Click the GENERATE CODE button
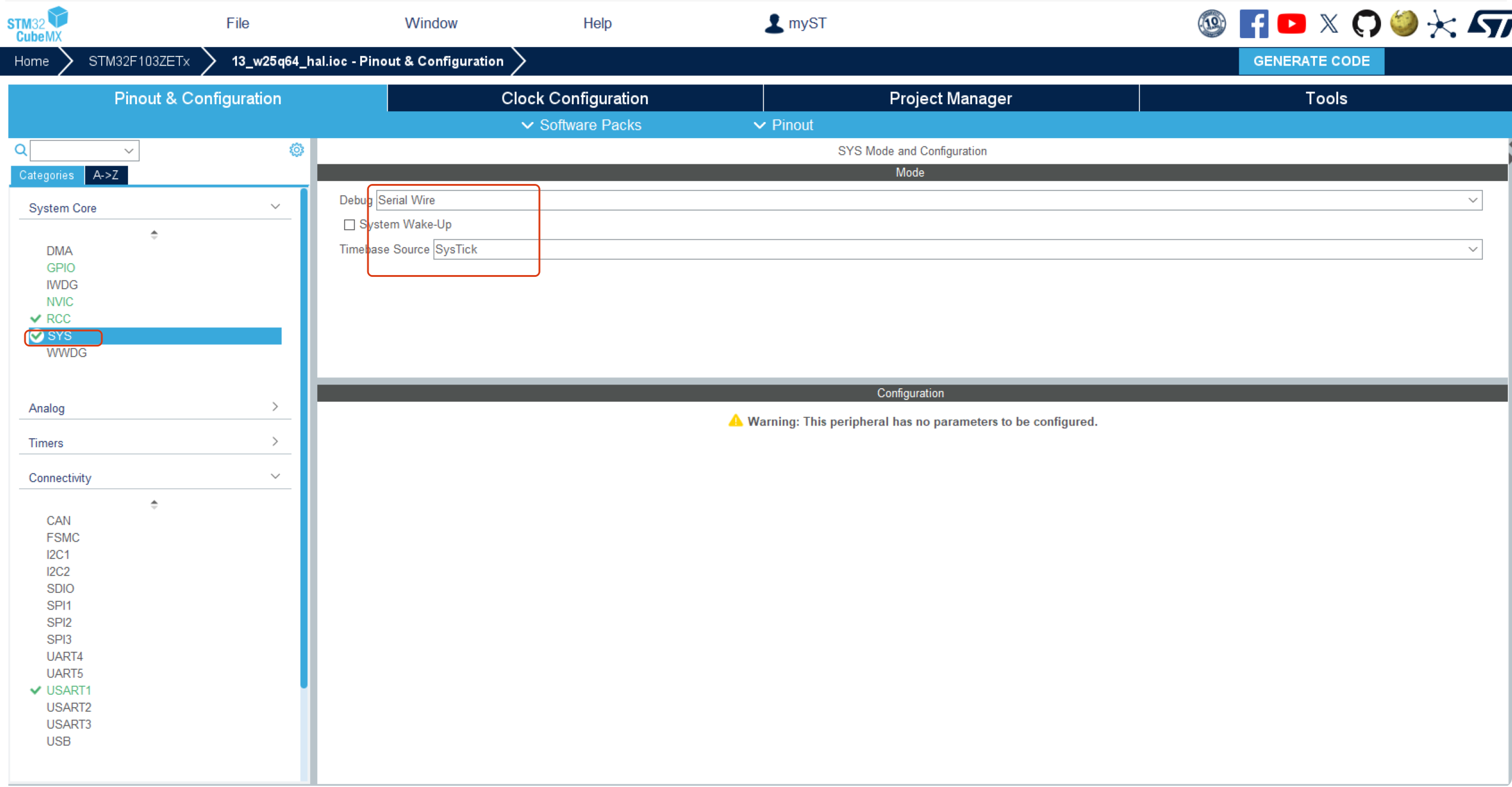The image size is (1512, 787). tap(1311, 61)
